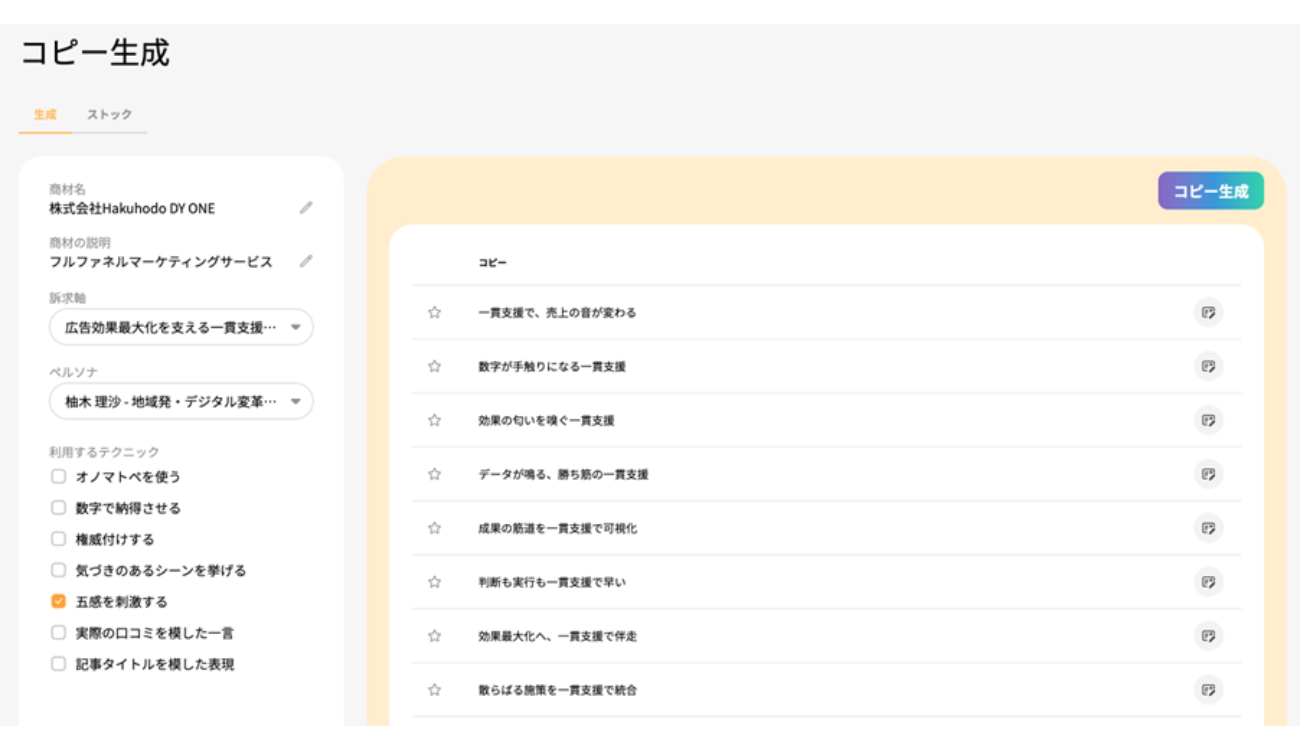Click the copy text '一貫支援で、売上の音が変わる'
The image size is (1300, 750).
tap(557, 313)
